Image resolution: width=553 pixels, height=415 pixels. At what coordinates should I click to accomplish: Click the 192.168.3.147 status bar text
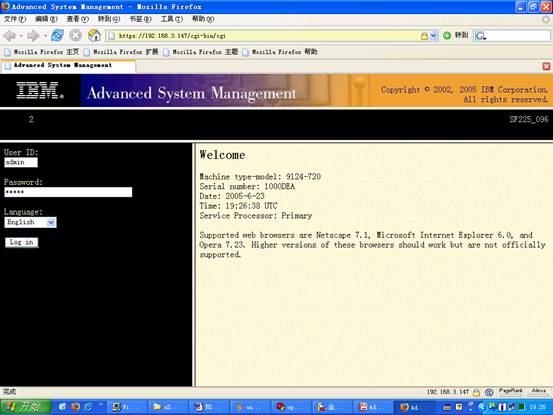(x=448, y=392)
